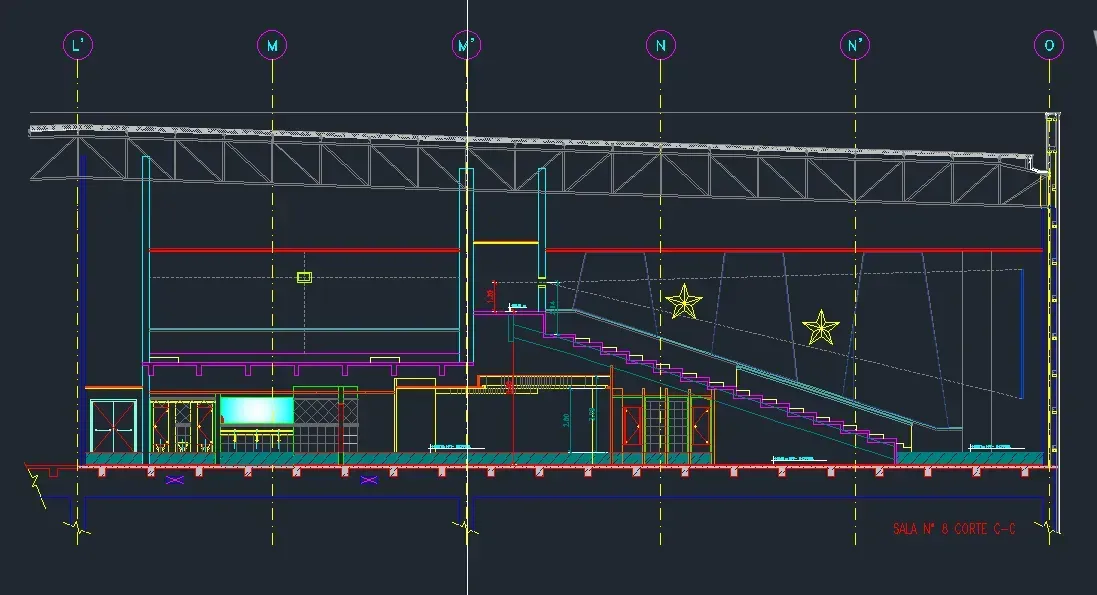This screenshot has height=595, width=1097.
Task: Select the M grid axis bubble
Action: point(272,46)
